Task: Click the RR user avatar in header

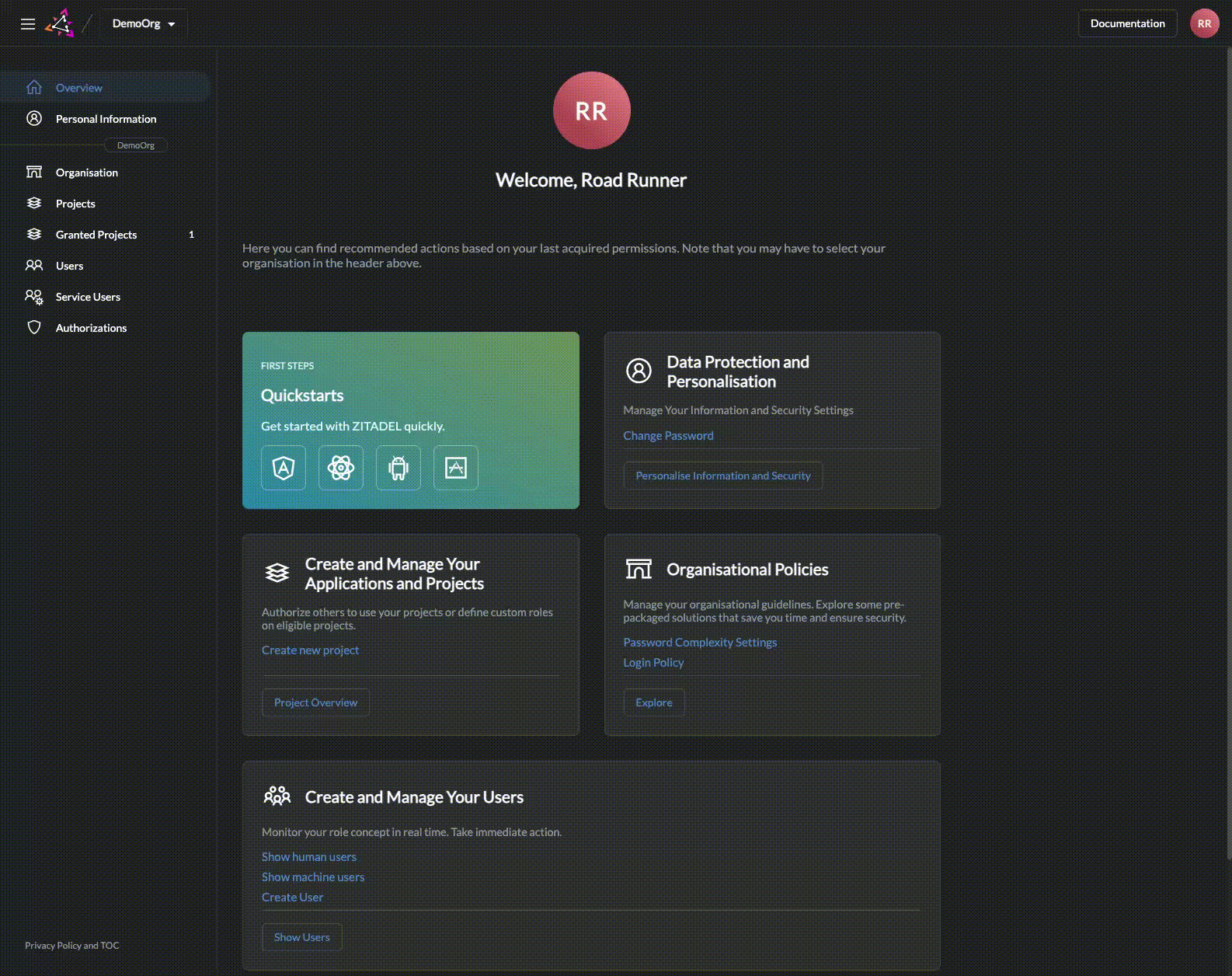Action: click(1204, 23)
